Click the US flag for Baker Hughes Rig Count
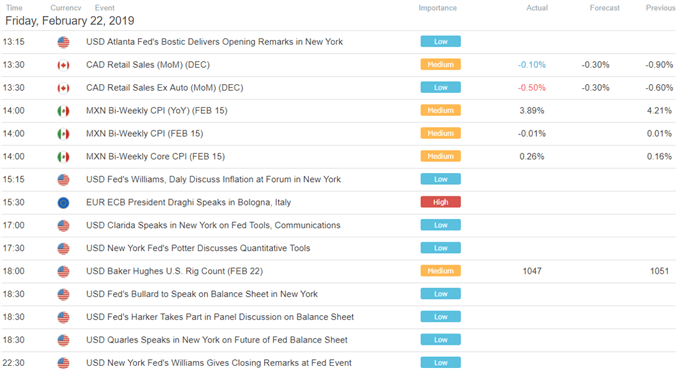680x369 pixels. tap(63, 271)
